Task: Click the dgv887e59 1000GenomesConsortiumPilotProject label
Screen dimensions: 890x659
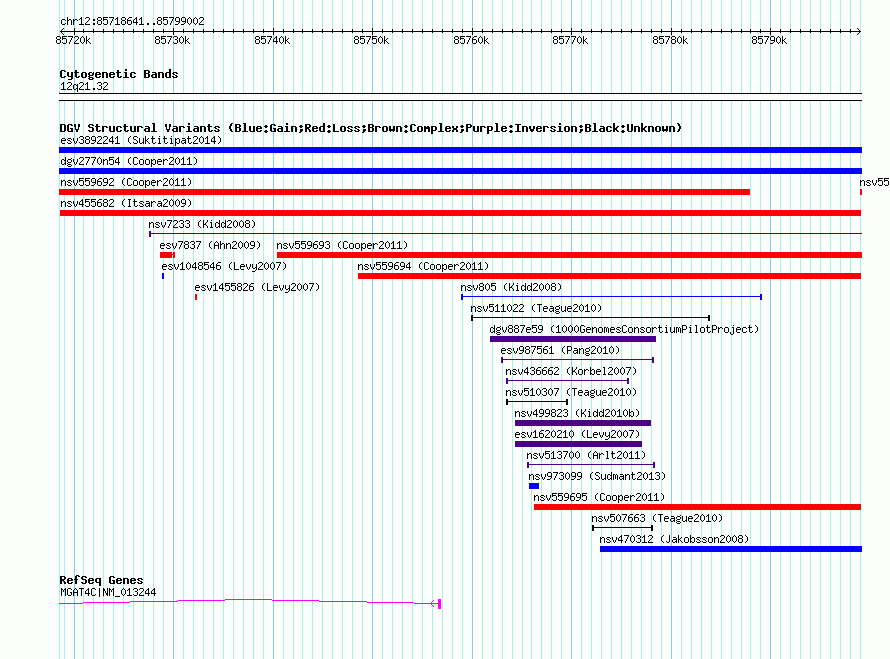Action: (624, 329)
